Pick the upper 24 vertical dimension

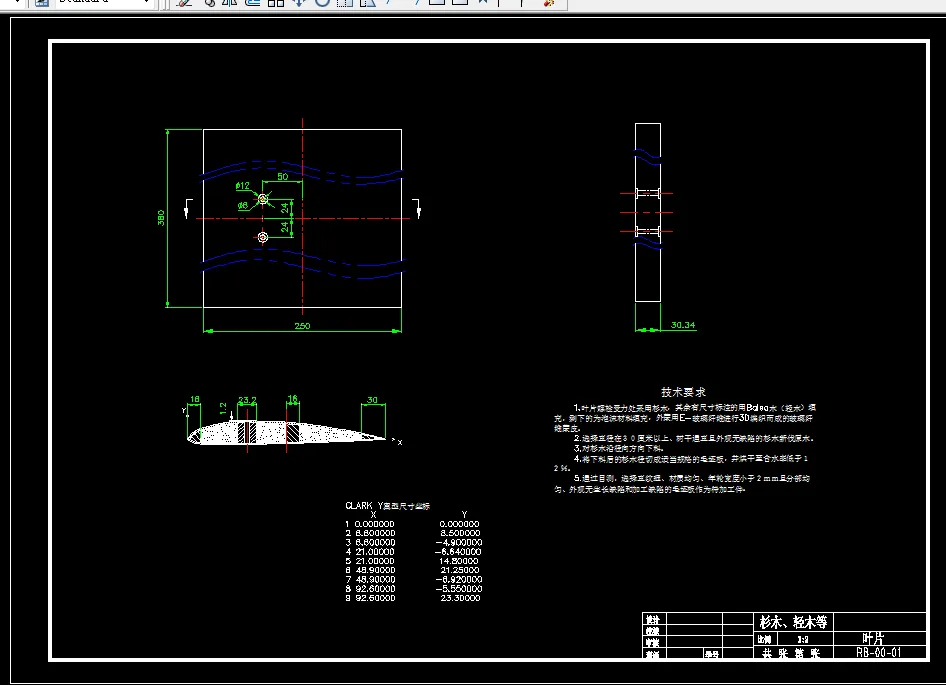coord(285,208)
